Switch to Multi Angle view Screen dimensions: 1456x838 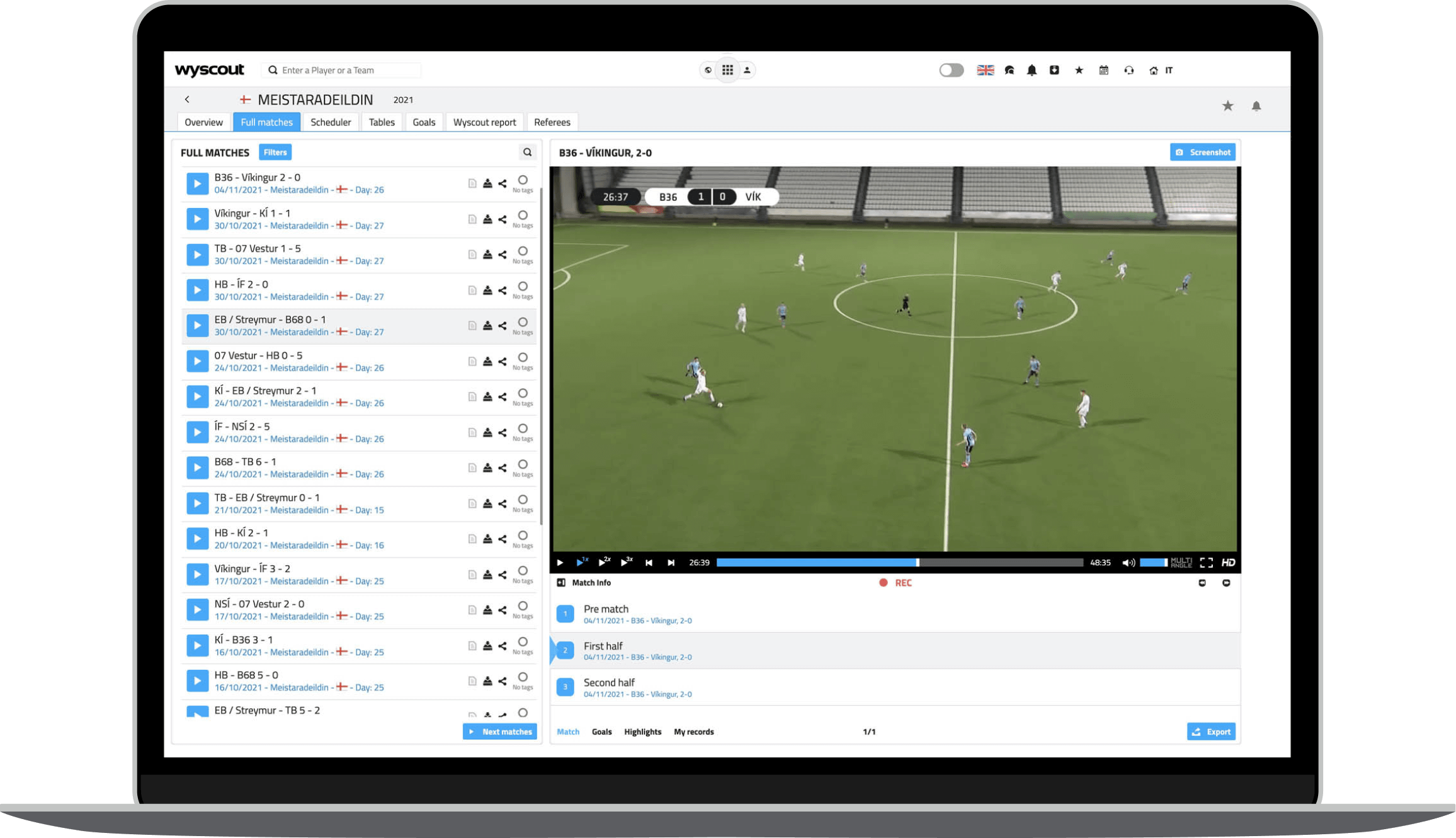click(x=1180, y=562)
